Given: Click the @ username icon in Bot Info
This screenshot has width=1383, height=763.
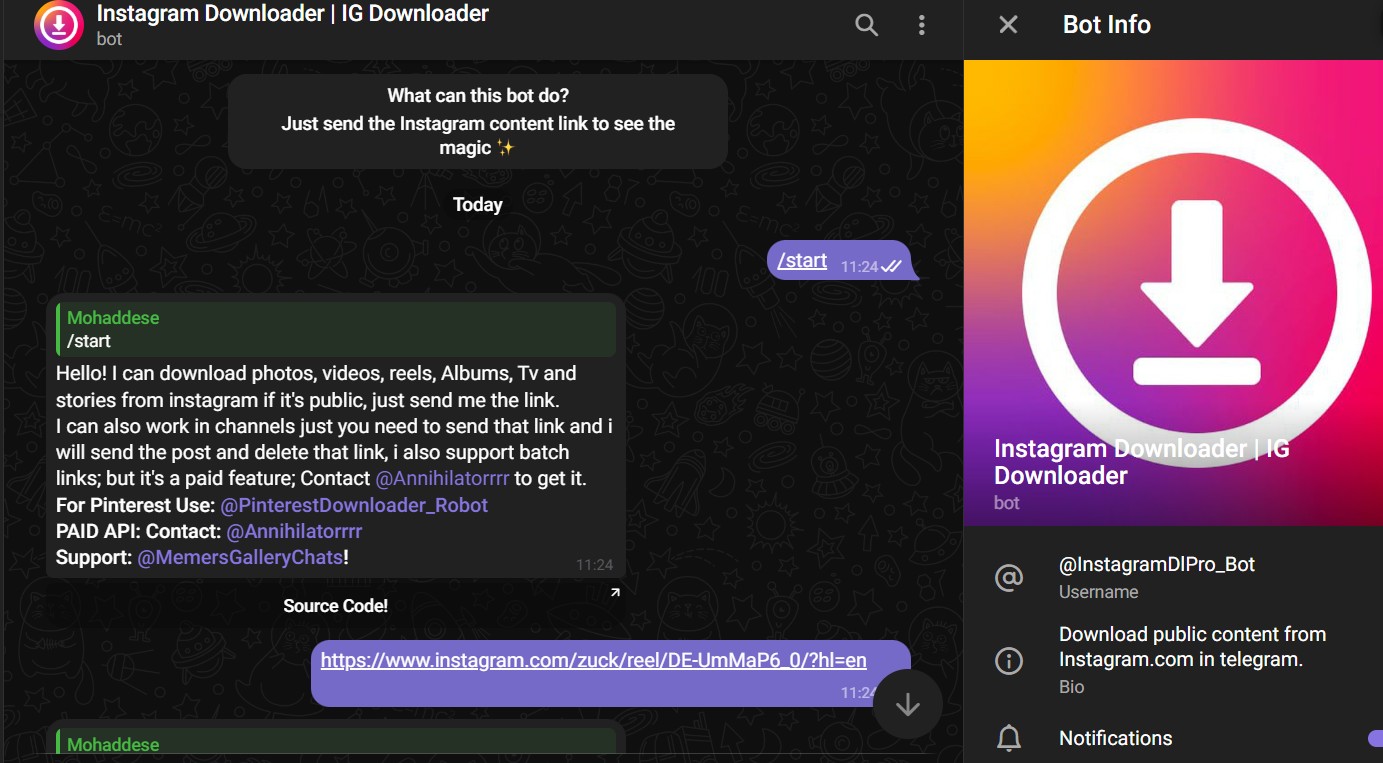Looking at the screenshot, I should pyautogui.click(x=1009, y=577).
